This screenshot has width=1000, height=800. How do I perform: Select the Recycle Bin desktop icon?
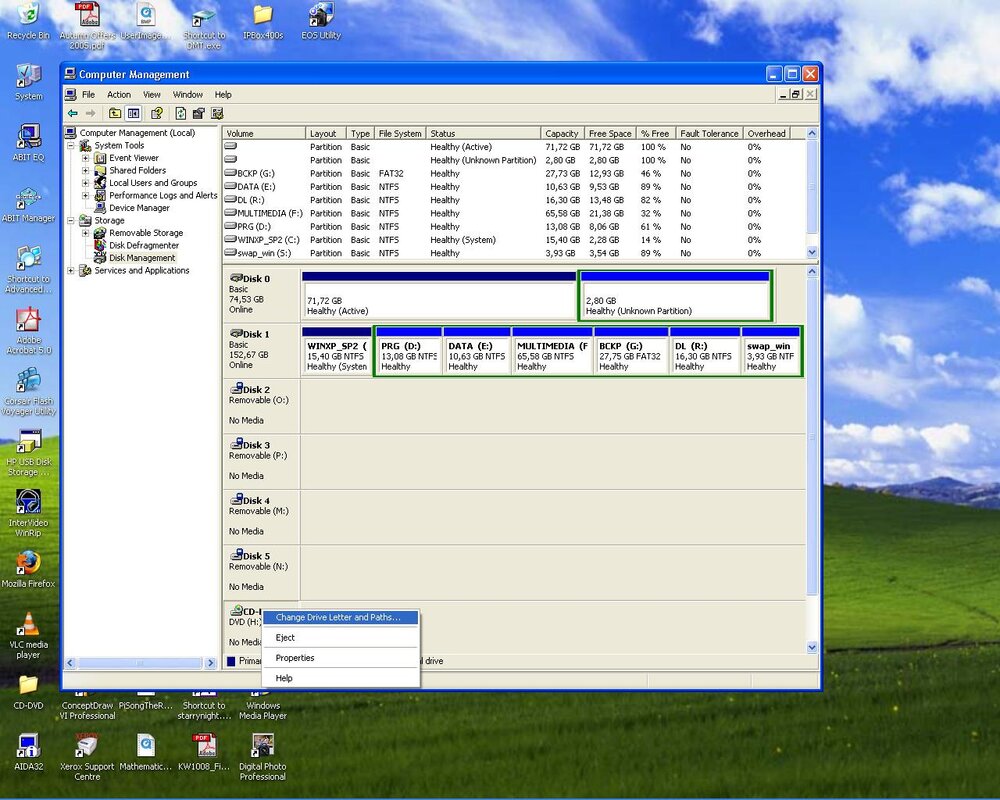pos(28,16)
